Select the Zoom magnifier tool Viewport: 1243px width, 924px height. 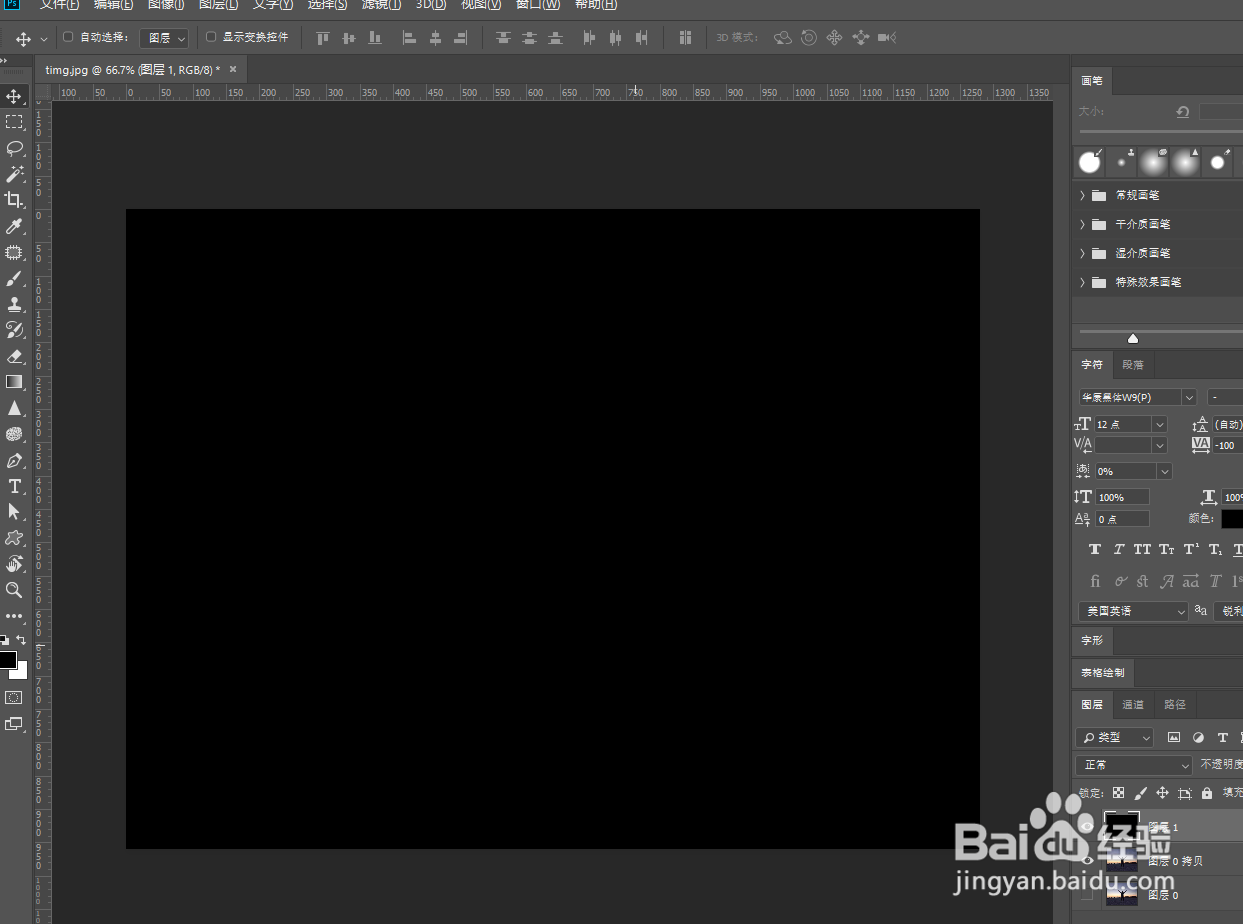click(14, 590)
